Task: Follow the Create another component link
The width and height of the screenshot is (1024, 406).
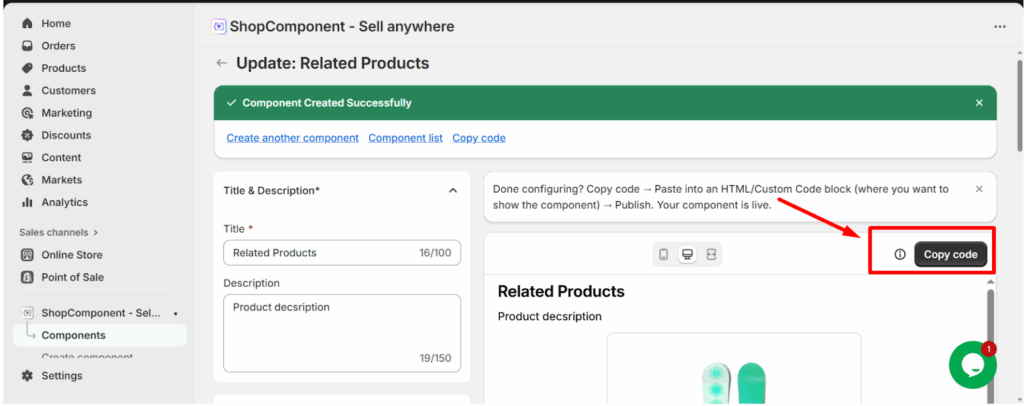Action: pyautogui.click(x=292, y=138)
